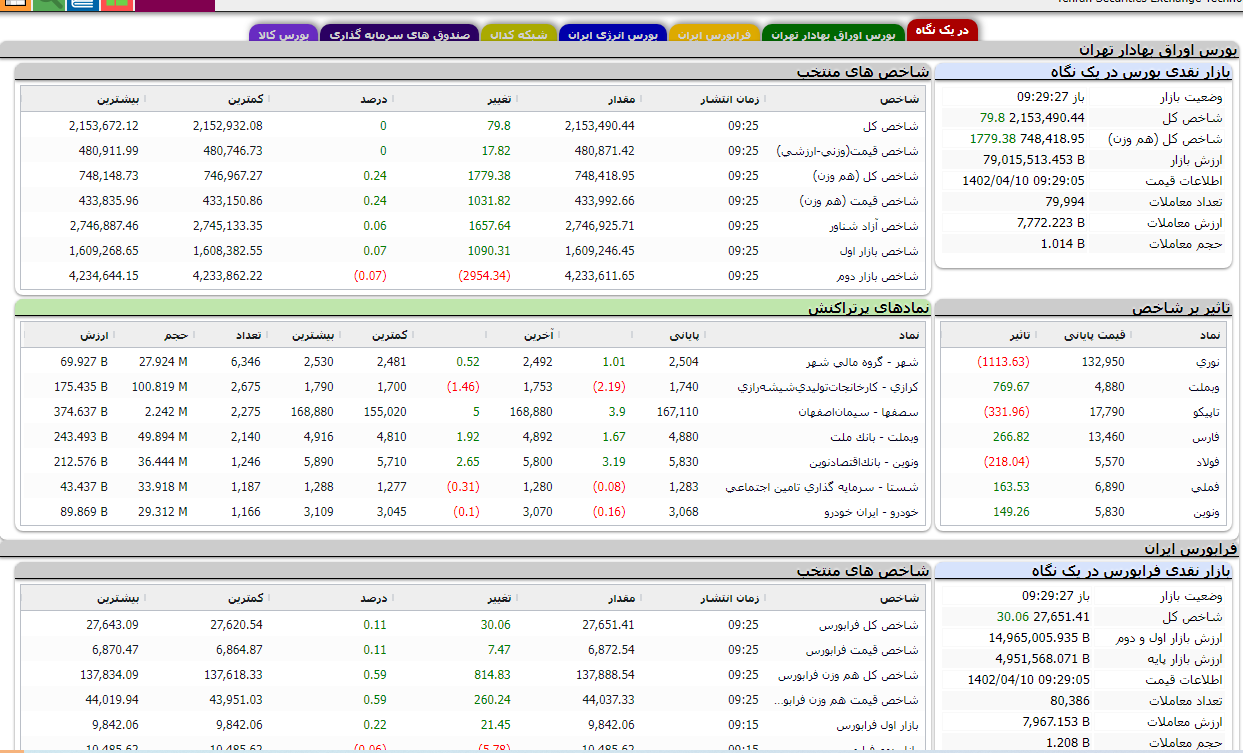Open symbol ونوين in index impact table
The height and width of the screenshot is (753, 1243).
tap(1206, 512)
